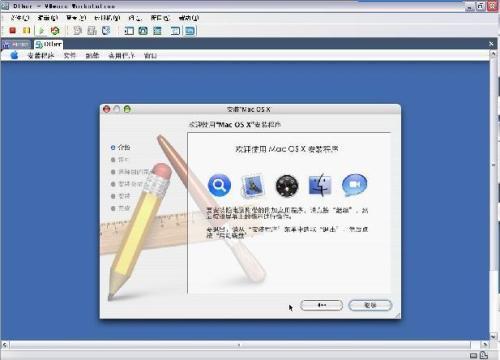Click the red Power Off toolbar icon
The width and height of the screenshot is (500, 360).
pyautogui.click(x=13, y=31)
